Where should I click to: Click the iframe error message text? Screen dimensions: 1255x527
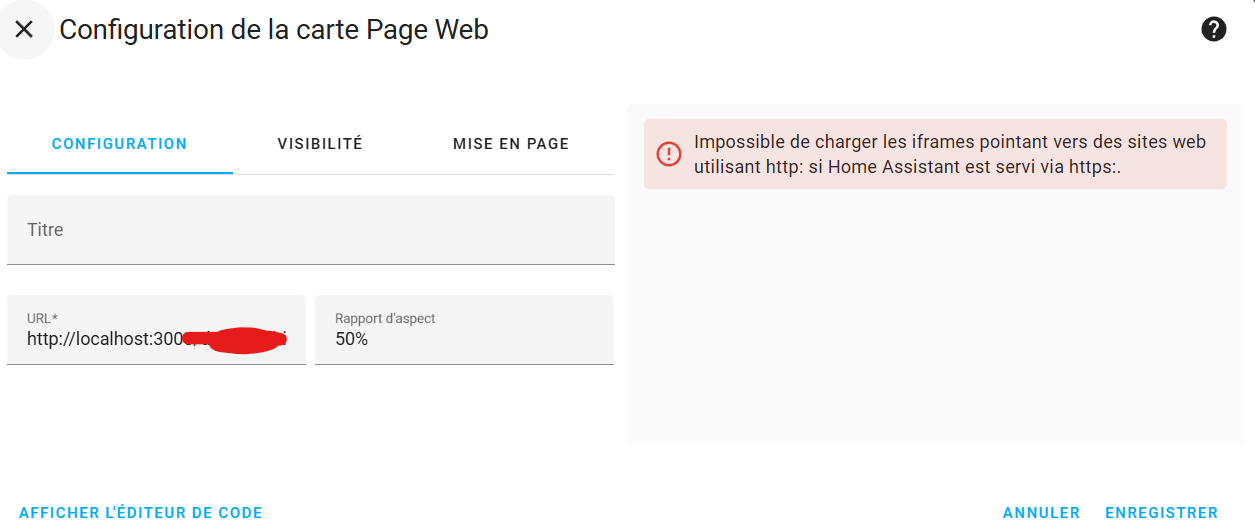click(950, 155)
